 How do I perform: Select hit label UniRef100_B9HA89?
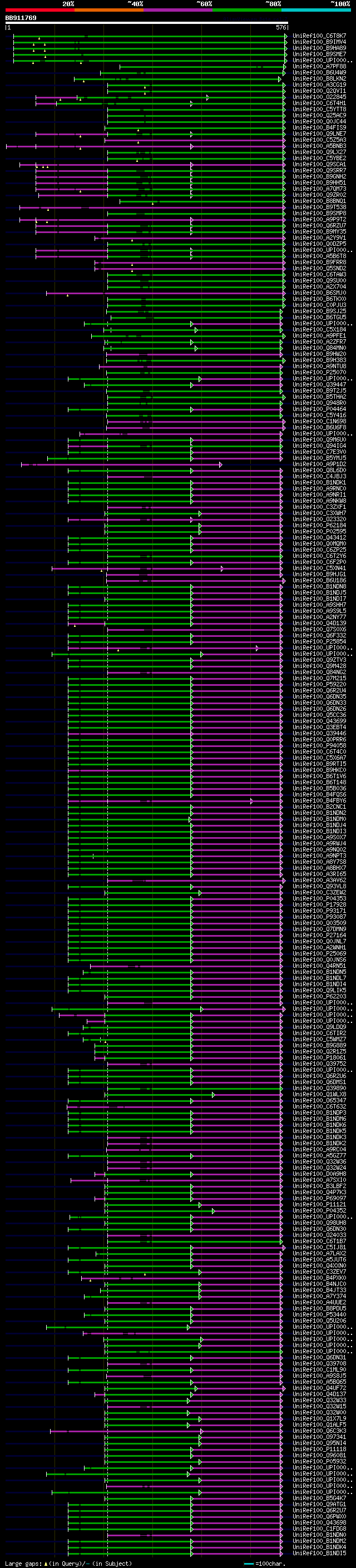319,48
